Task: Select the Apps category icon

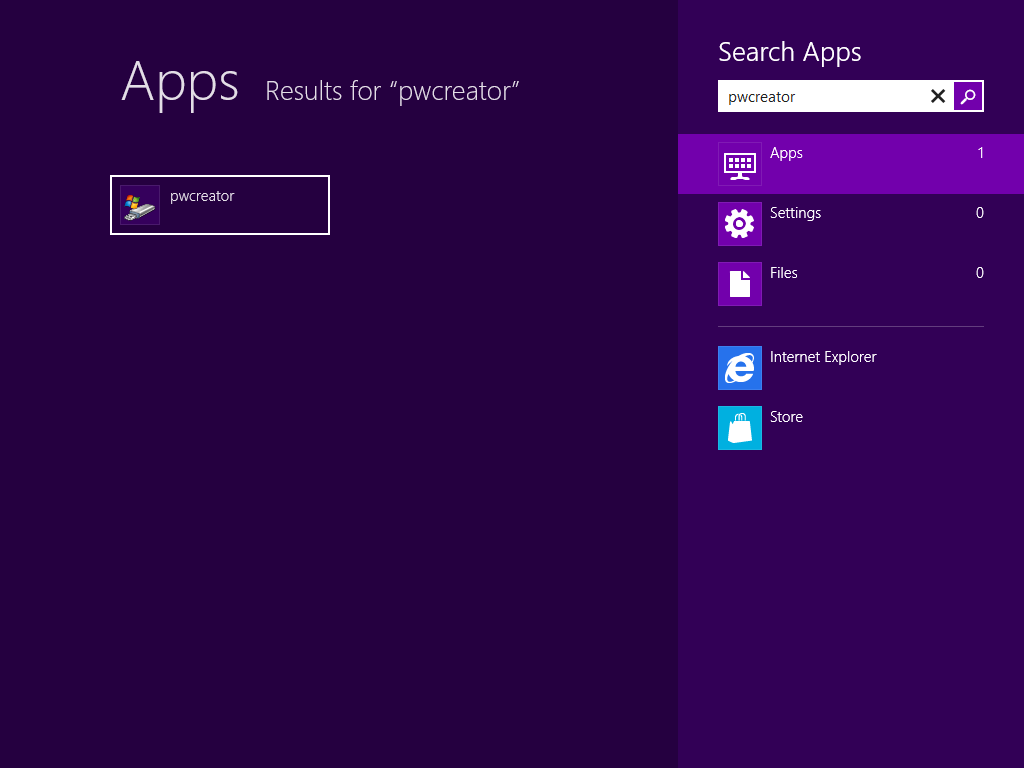Action: pyautogui.click(x=740, y=164)
